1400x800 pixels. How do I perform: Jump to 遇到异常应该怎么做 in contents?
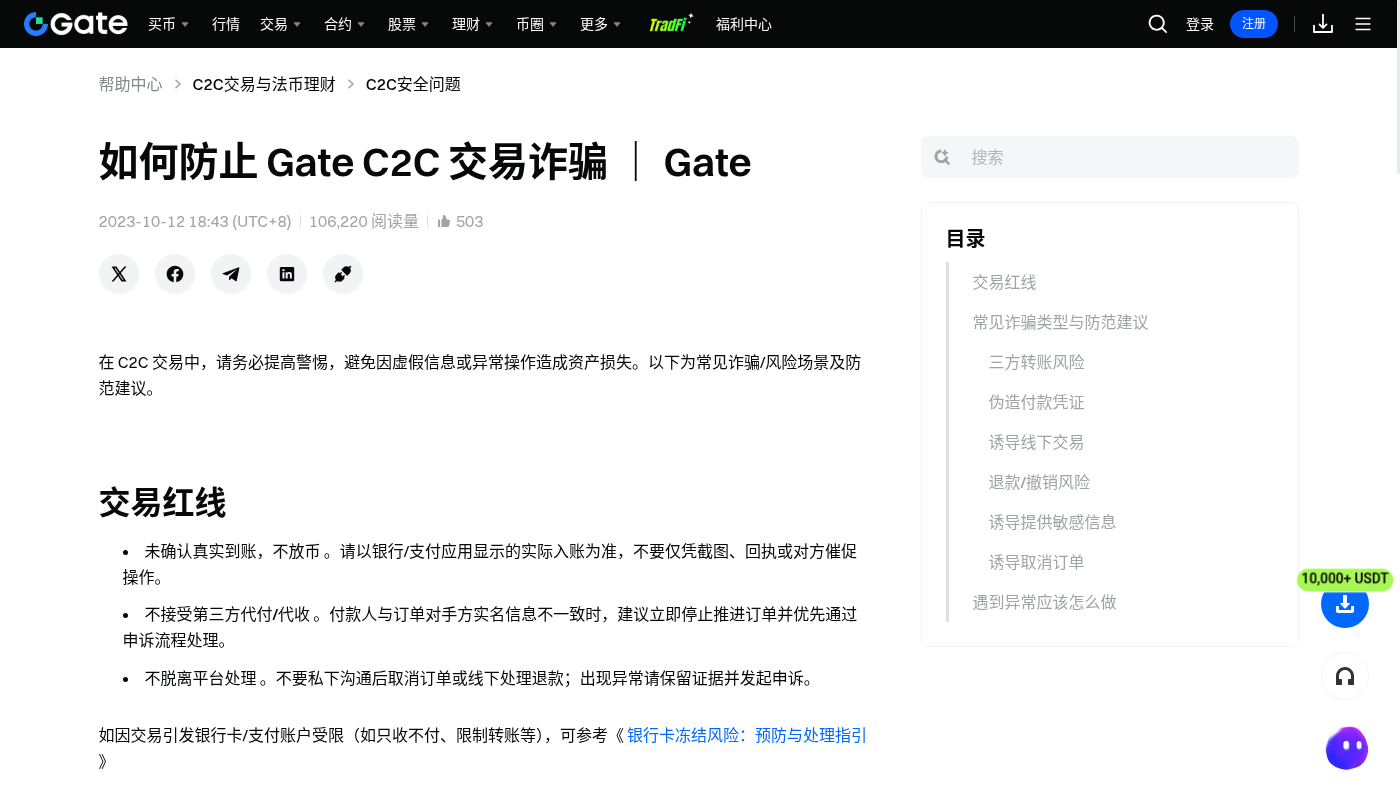tap(1044, 602)
